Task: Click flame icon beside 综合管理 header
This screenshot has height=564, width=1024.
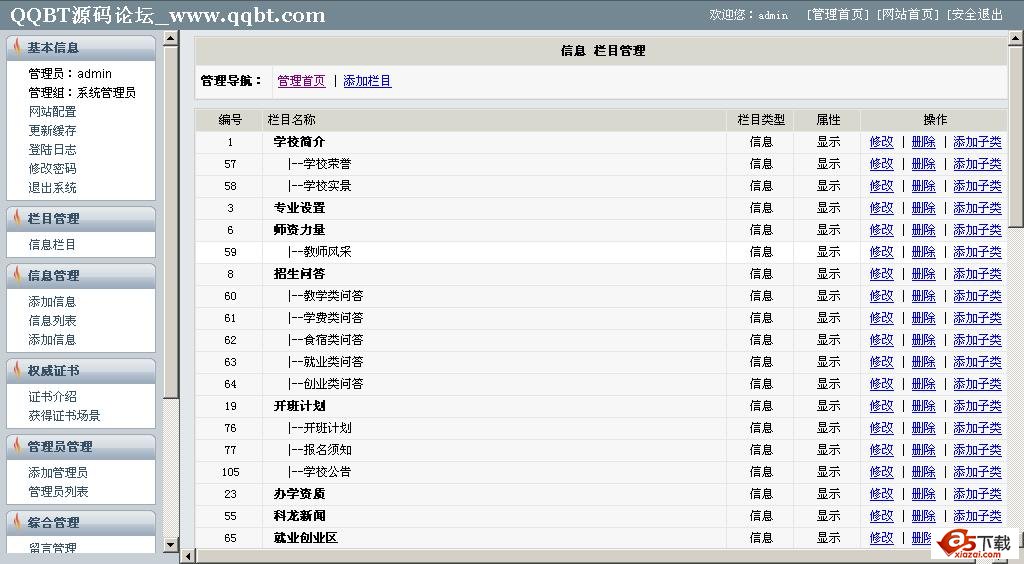Action: point(17,522)
